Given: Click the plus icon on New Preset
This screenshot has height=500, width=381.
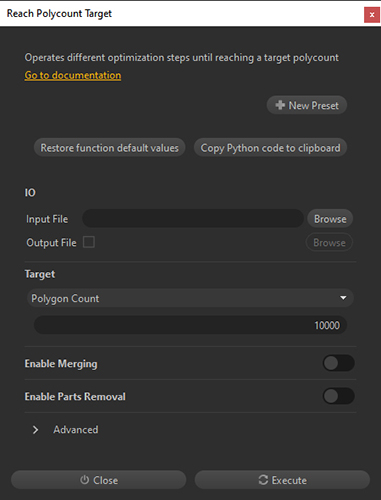Looking at the screenshot, I should (280, 105).
